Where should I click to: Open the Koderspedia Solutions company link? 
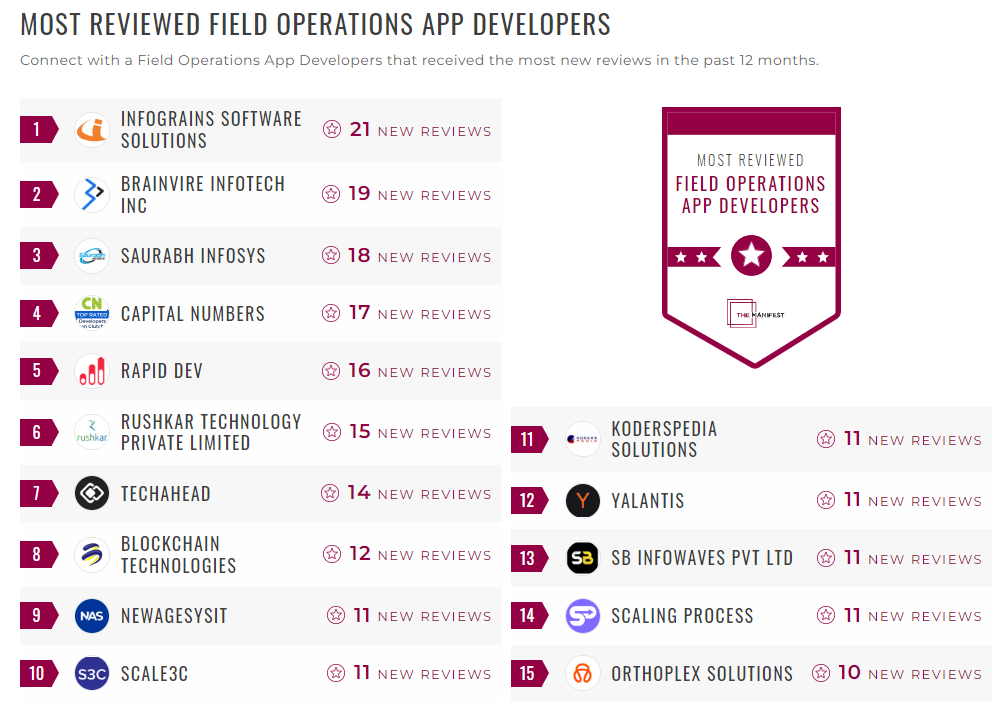click(x=663, y=439)
